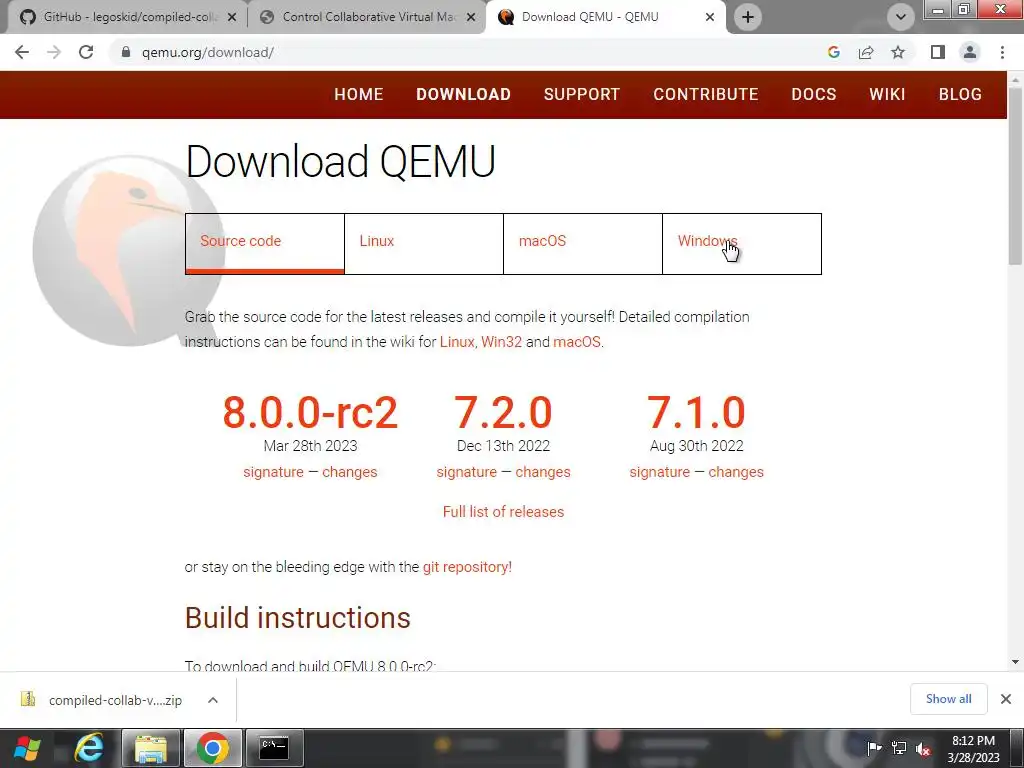Open Linux compilation wiki link

point(457,342)
